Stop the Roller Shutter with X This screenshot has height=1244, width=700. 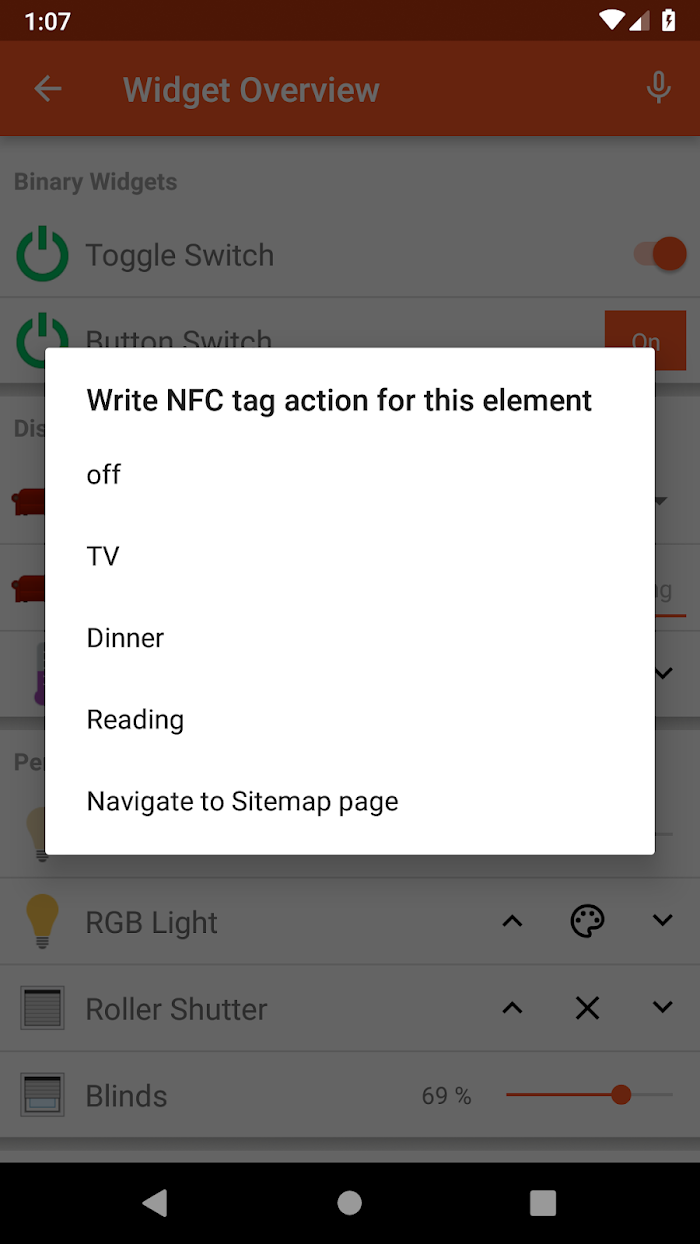588,1008
